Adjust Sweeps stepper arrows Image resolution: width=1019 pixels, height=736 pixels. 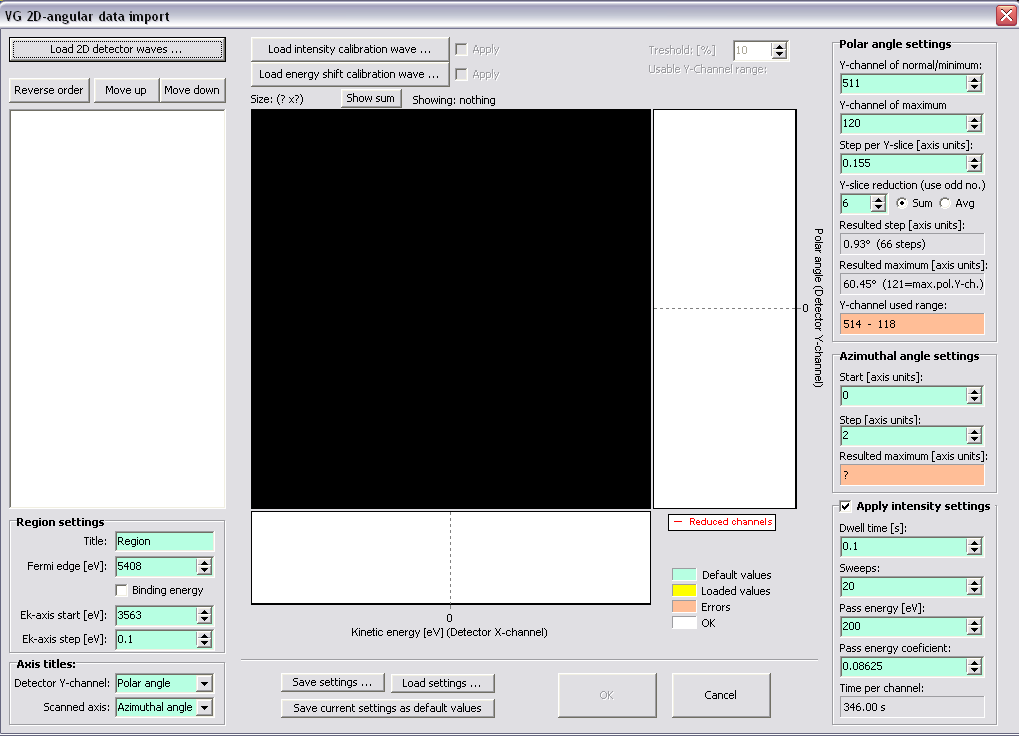tap(974, 587)
